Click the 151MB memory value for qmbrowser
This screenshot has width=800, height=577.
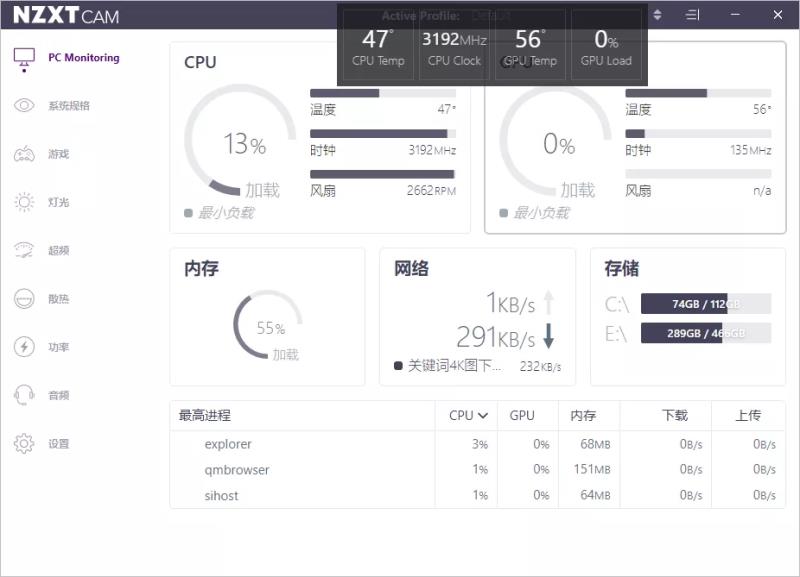[592, 469]
